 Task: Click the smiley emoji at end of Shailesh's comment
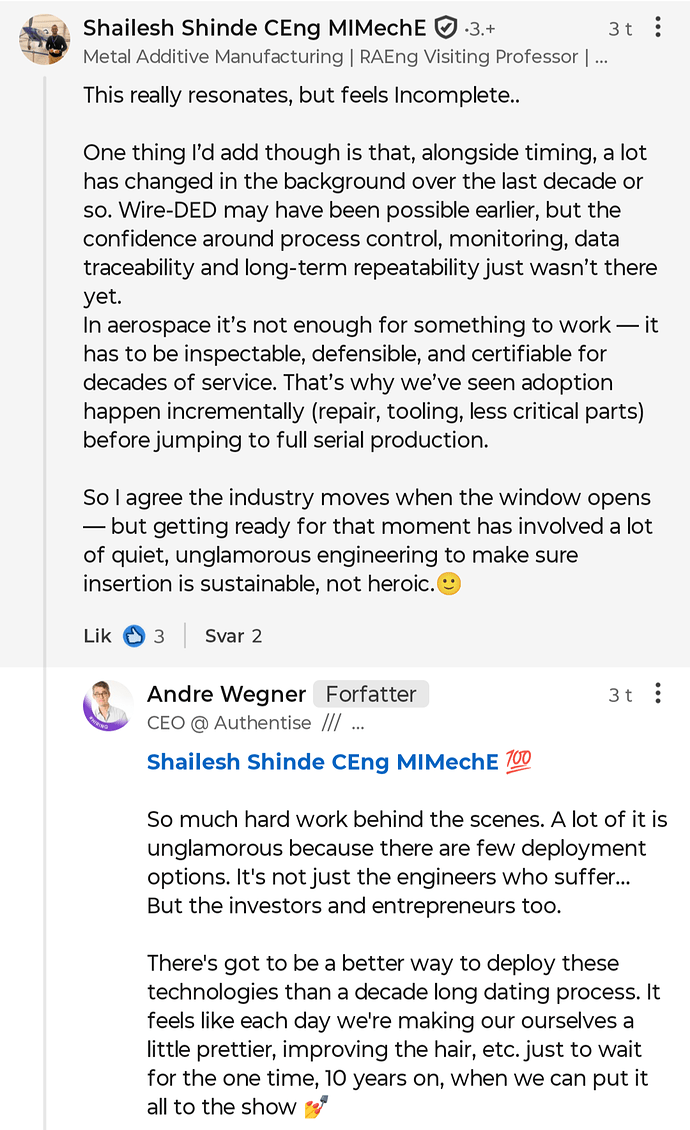pos(449,584)
